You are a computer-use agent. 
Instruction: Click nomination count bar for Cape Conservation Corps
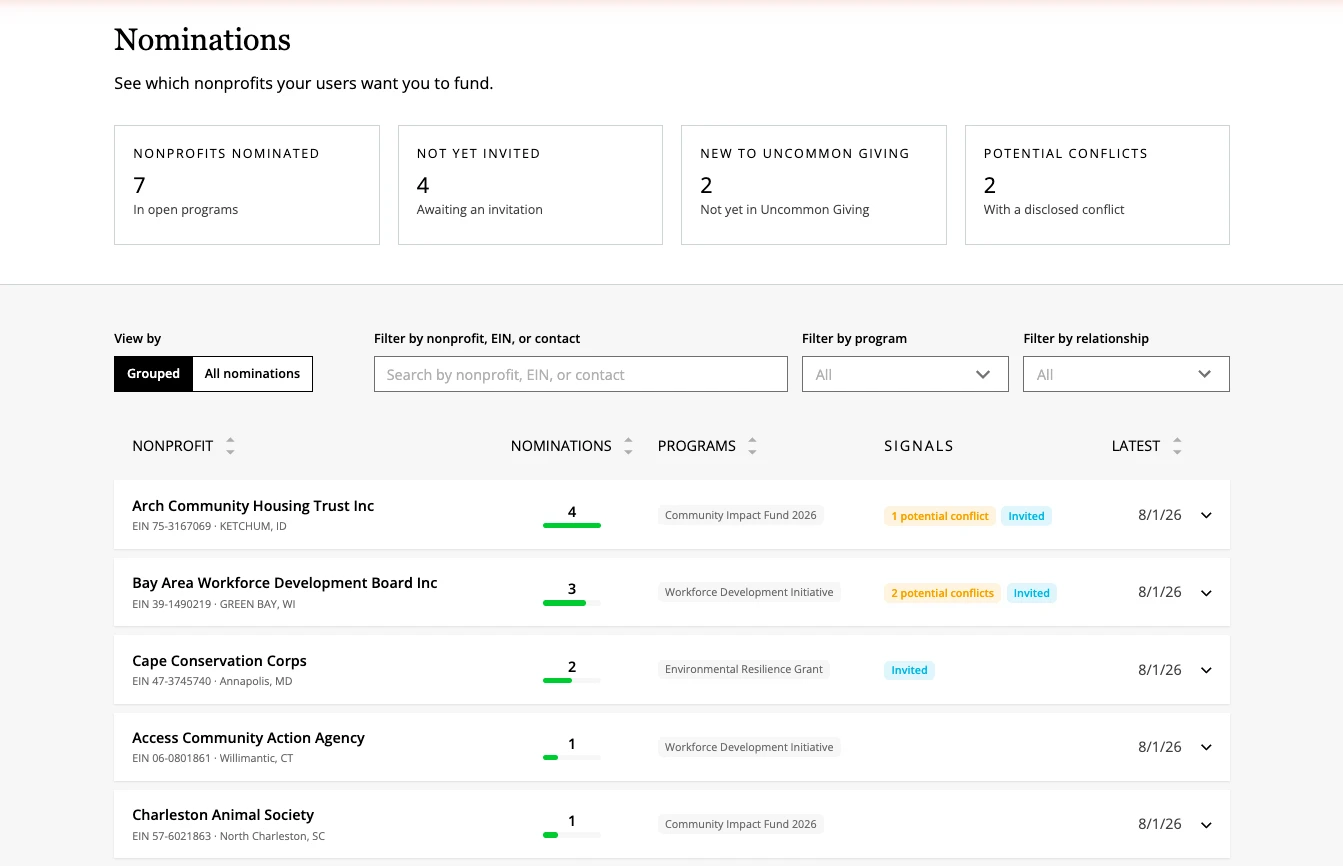point(572,680)
